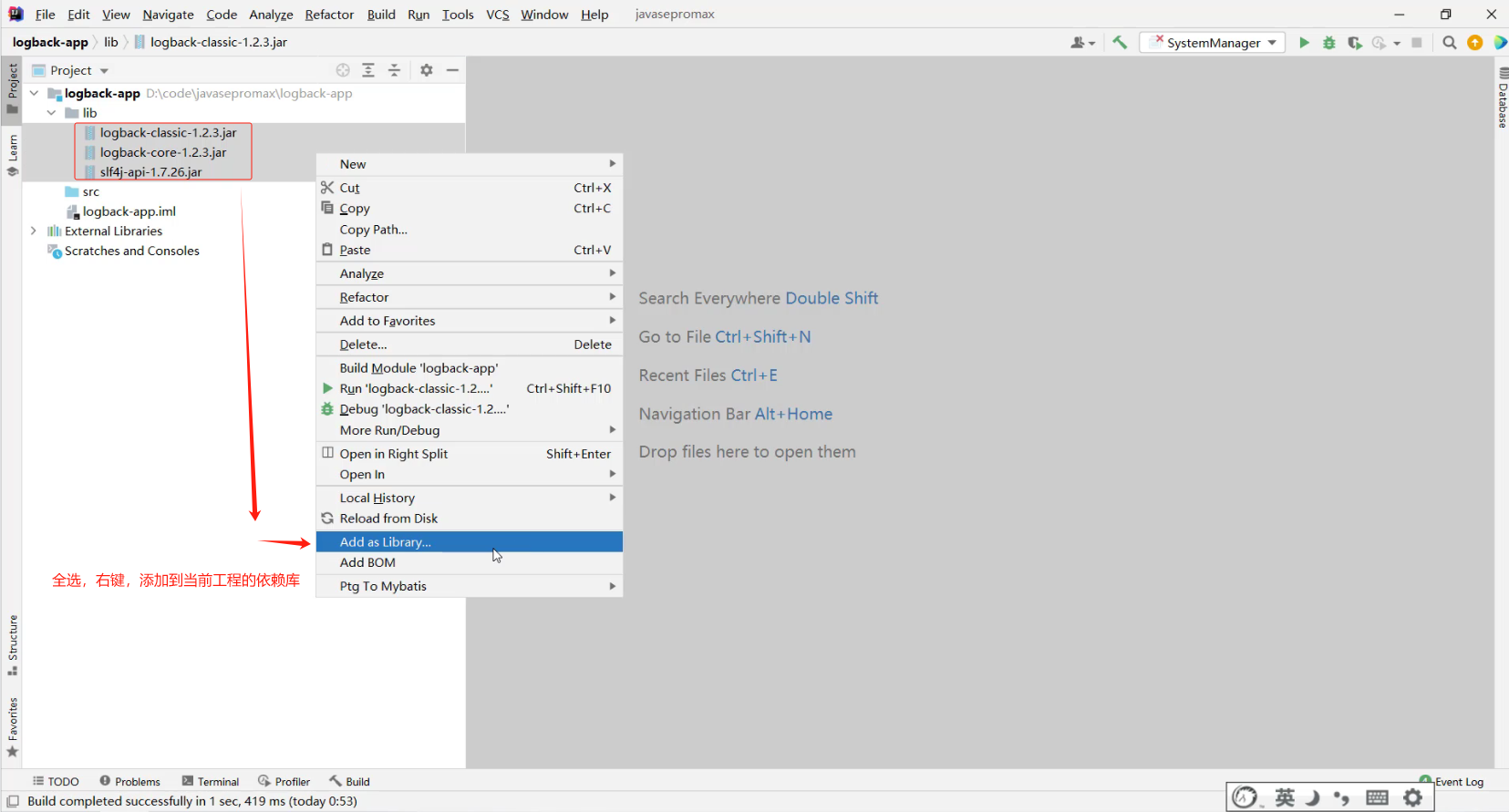Click the profiler run dropdown icon

tap(1385, 43)
